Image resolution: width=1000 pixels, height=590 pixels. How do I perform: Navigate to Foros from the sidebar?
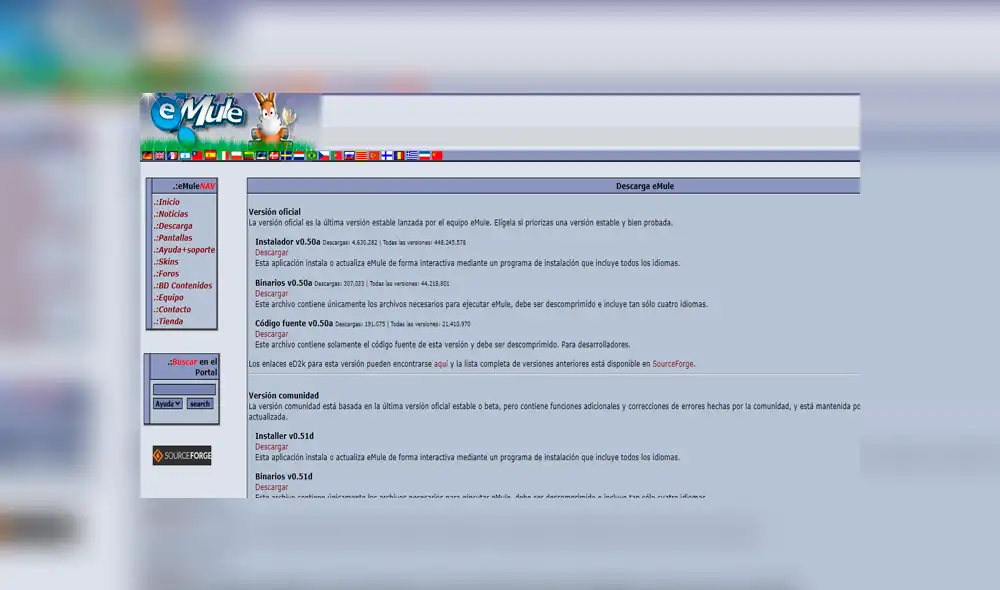click(168, 274)
